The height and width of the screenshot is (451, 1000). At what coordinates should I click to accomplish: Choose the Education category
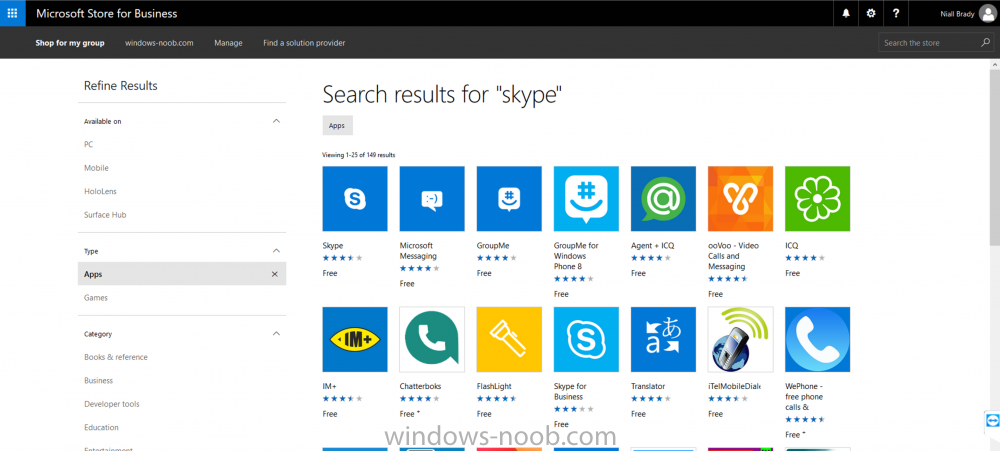point(101,427)
